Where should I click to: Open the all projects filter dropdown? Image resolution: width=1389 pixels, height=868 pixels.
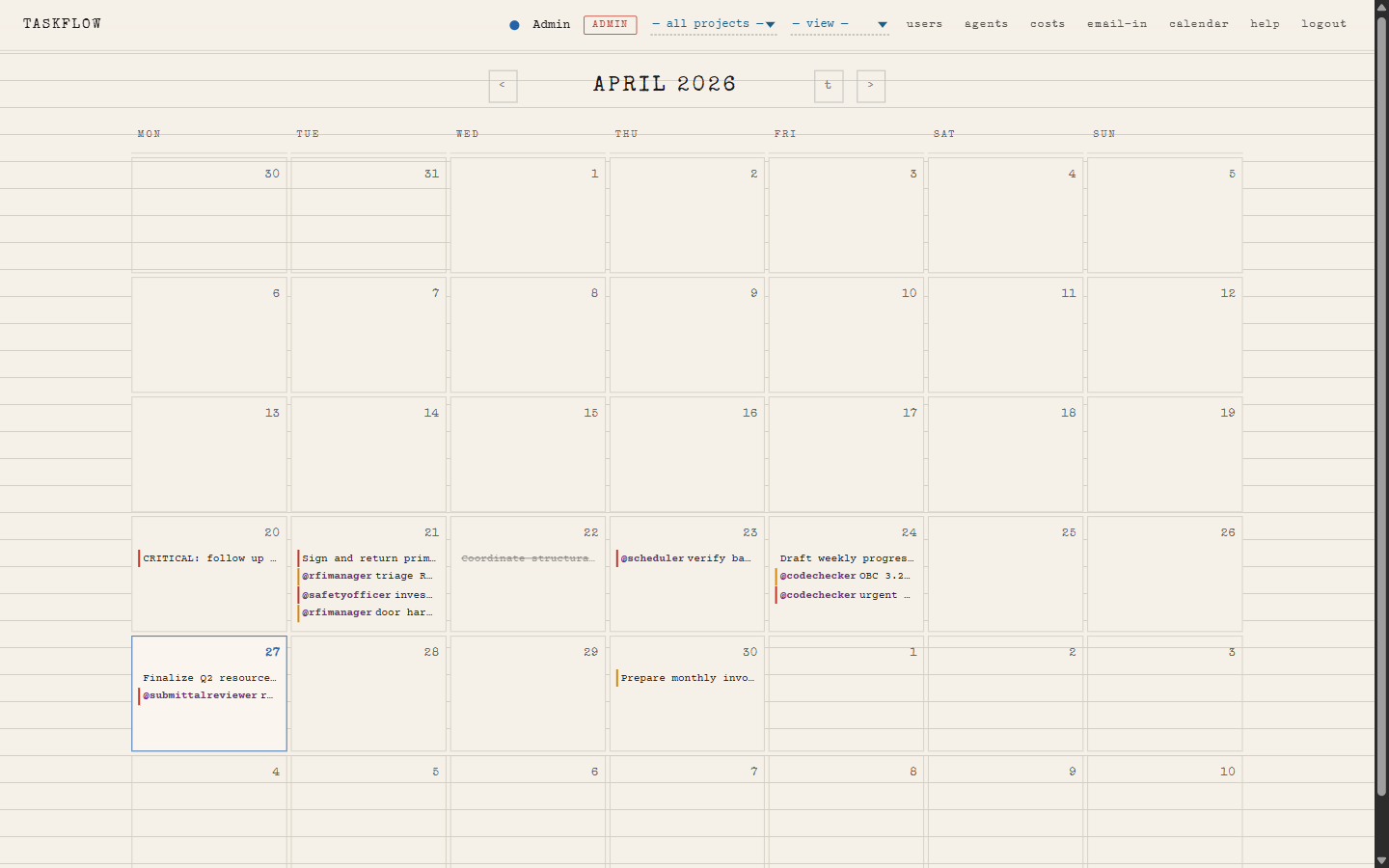point(705,24)
